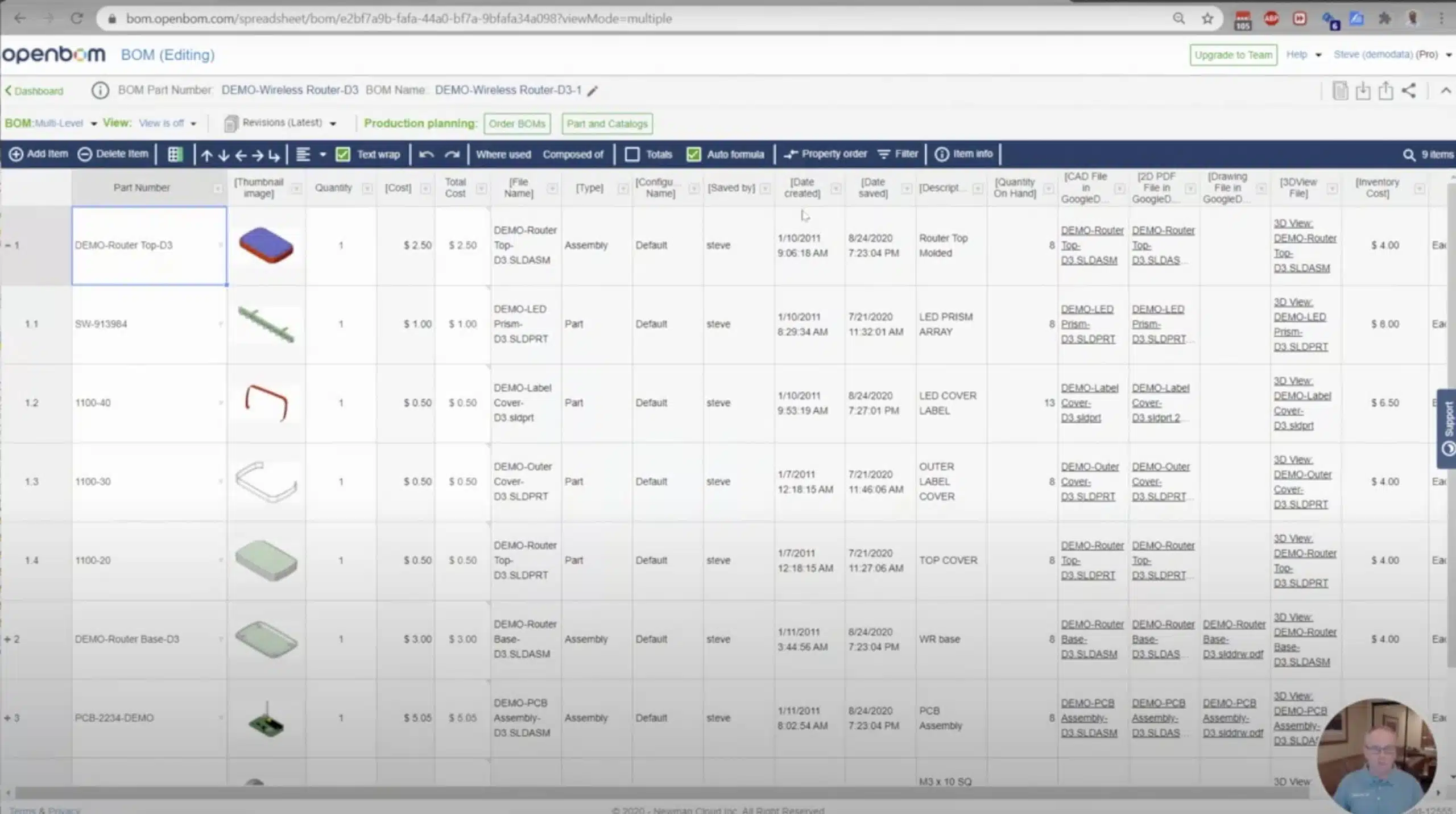Screen dimensions: 1456x814
Task: Reload the browser page
Action: (x=77, y=18)
